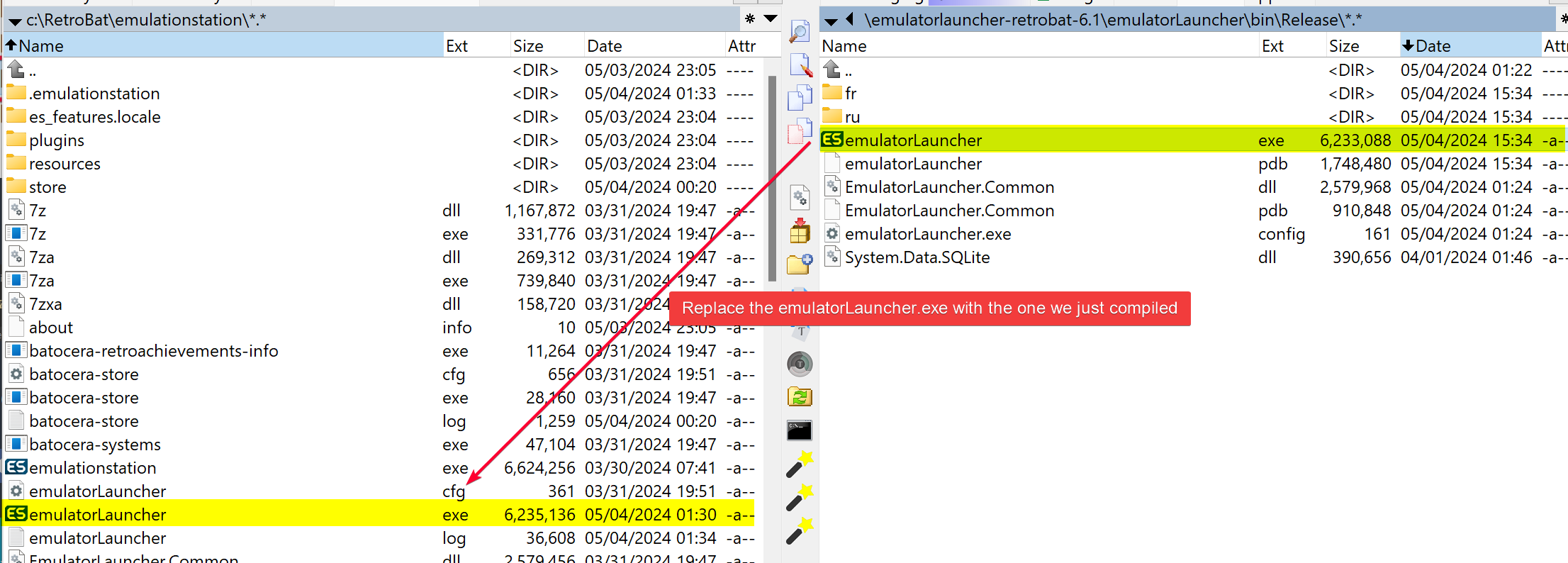Select highlighted emulatorLauncher exe in left panel

[379, 514]
